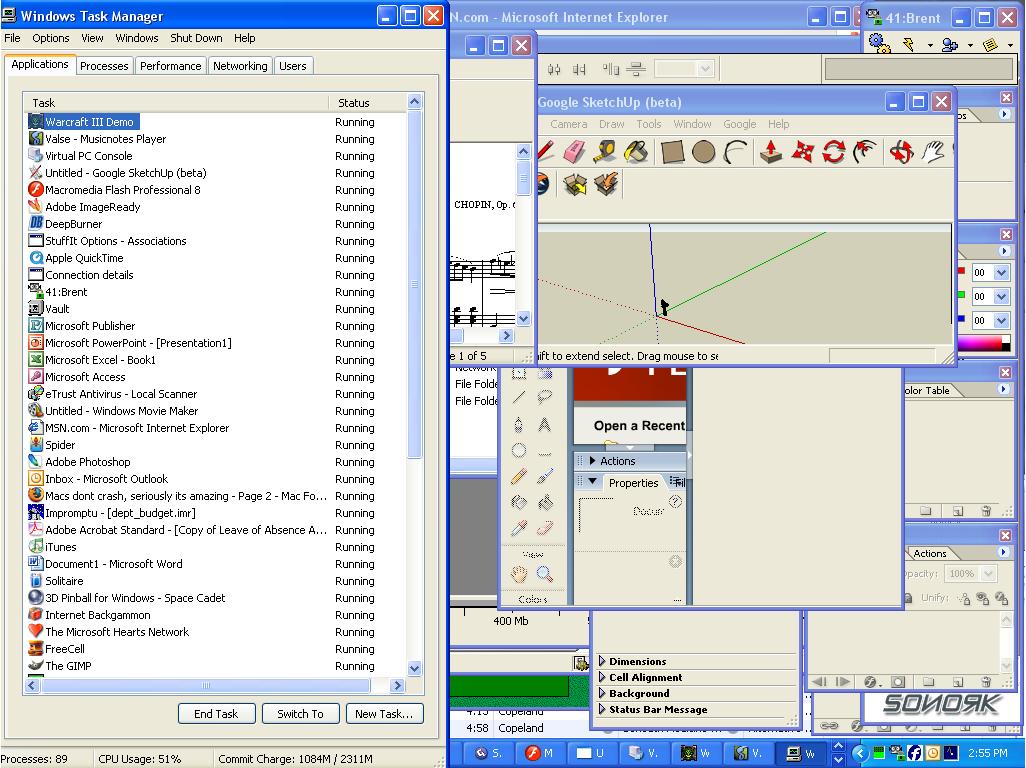This screenshot has height=768, width=1026.
Task: Select iTunes in the task list
Action: coord(61,547)
